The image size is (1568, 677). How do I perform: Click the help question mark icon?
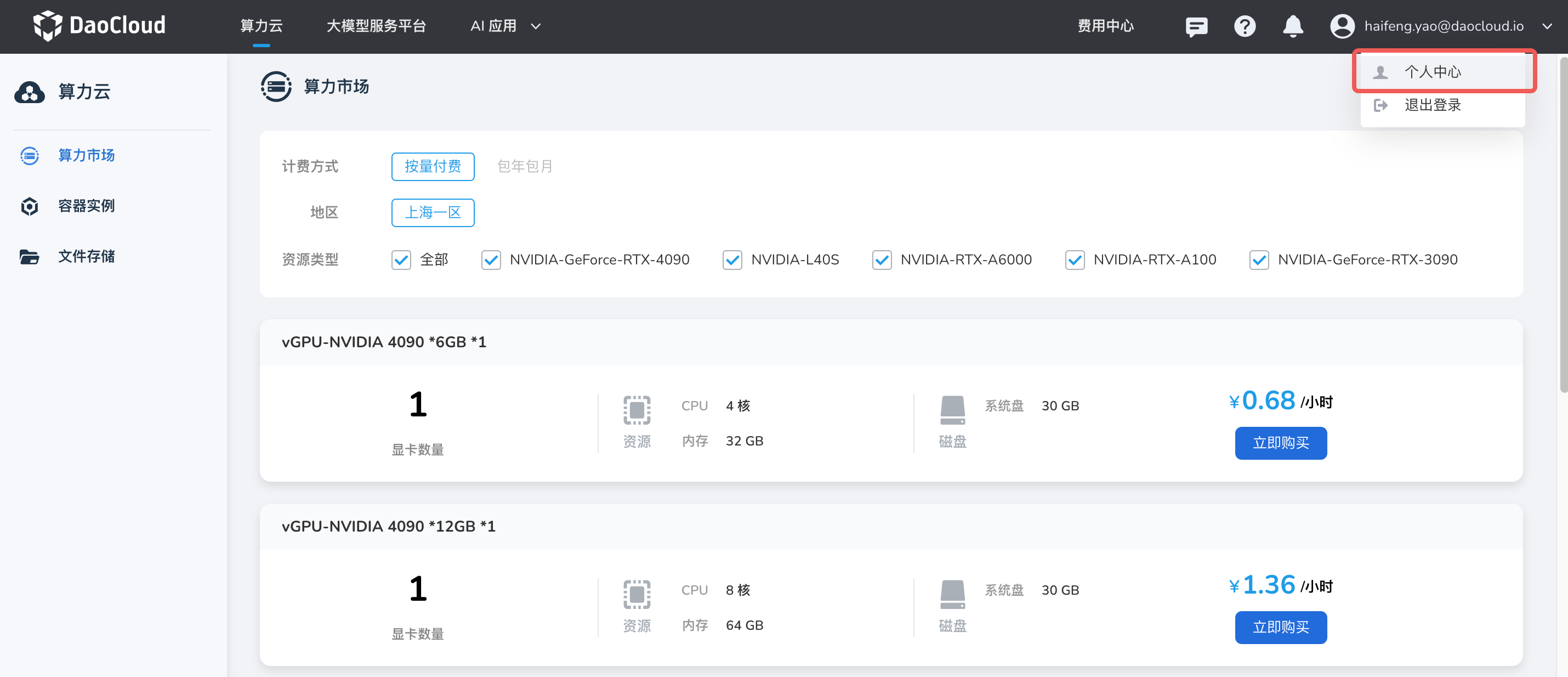tap(1244, 26)
